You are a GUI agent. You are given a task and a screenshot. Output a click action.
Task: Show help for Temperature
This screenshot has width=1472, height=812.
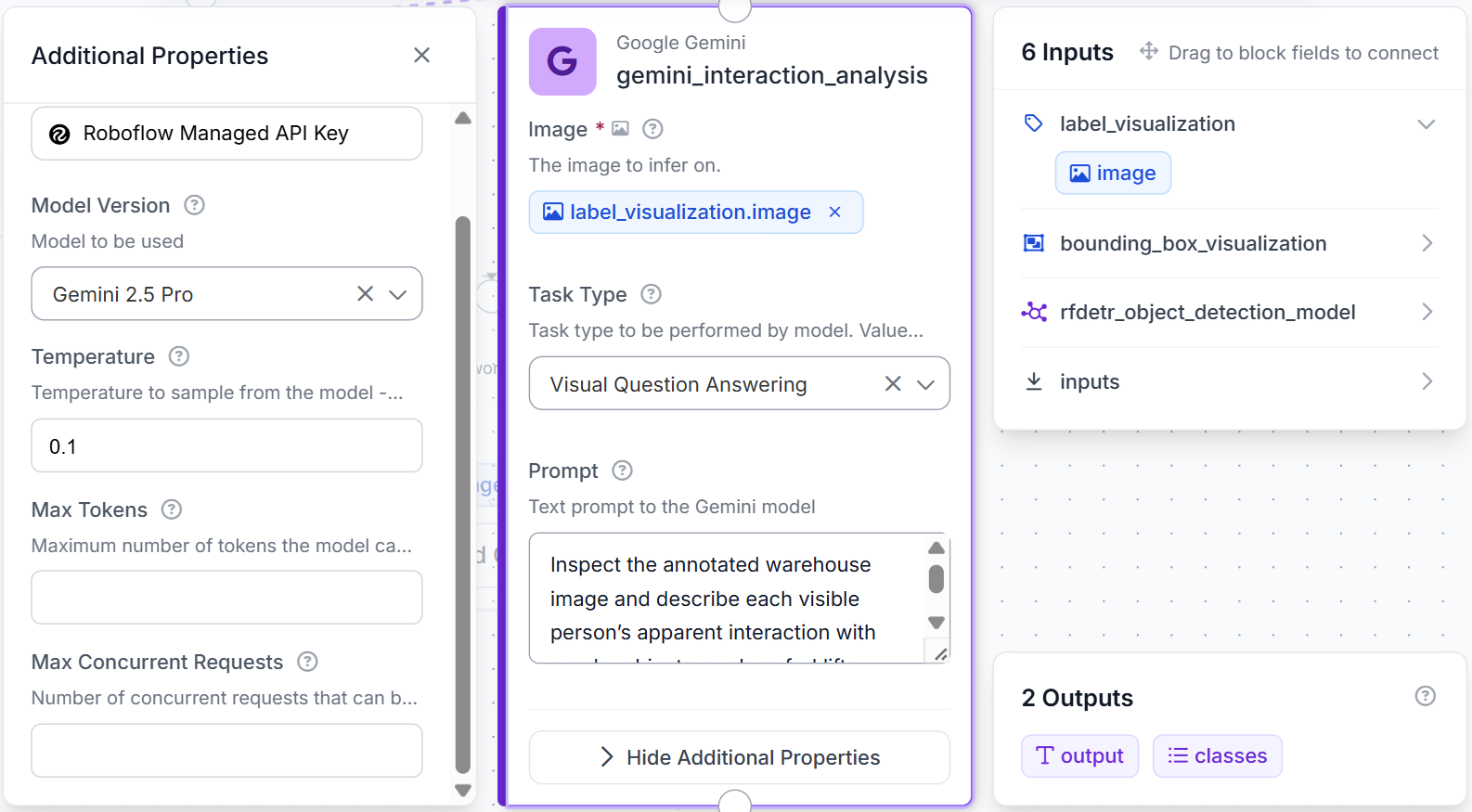click(x=179, y=356)
